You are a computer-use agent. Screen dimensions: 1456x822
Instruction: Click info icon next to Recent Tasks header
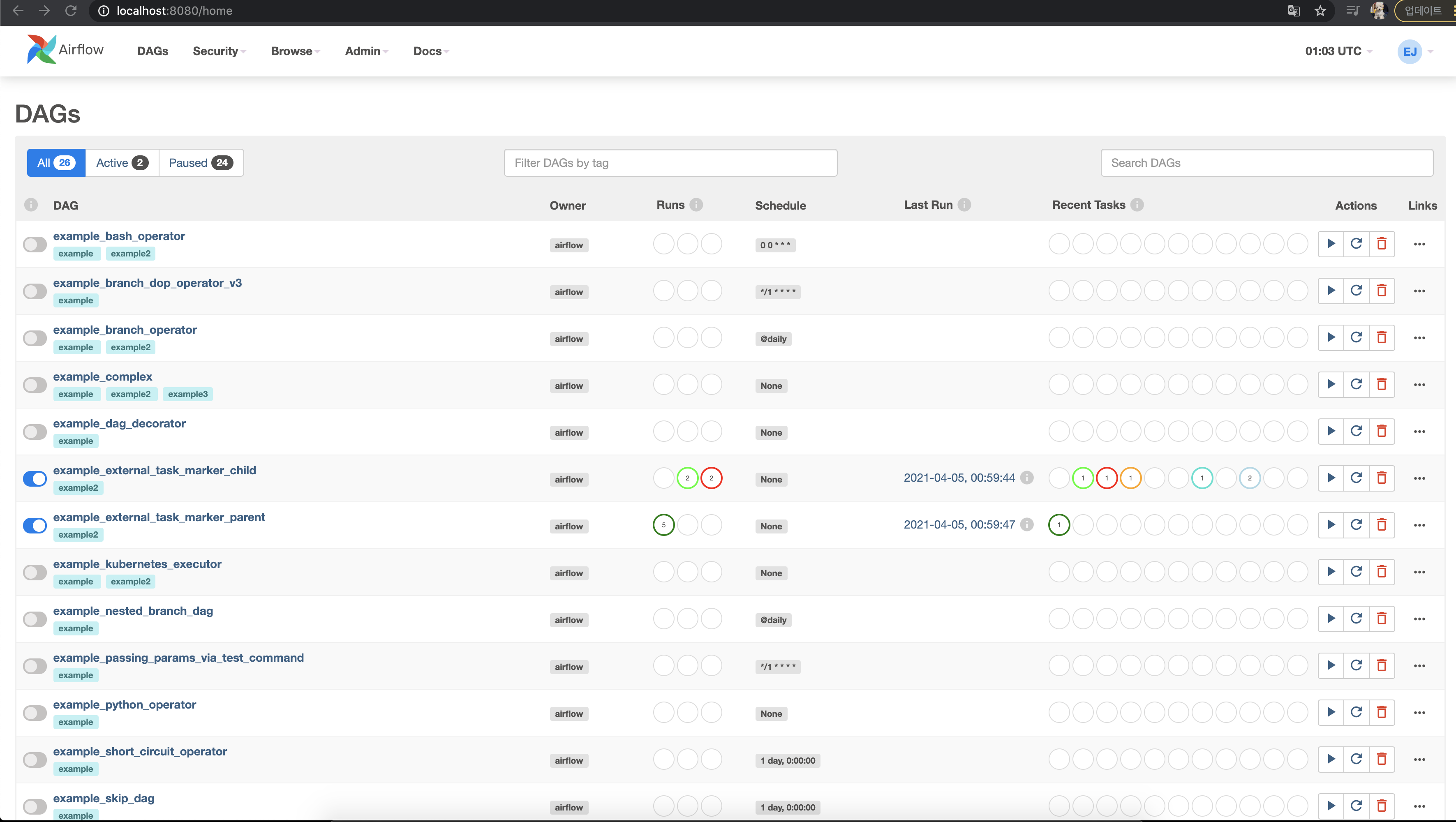pyautogui.click(x=1137, y=205)
